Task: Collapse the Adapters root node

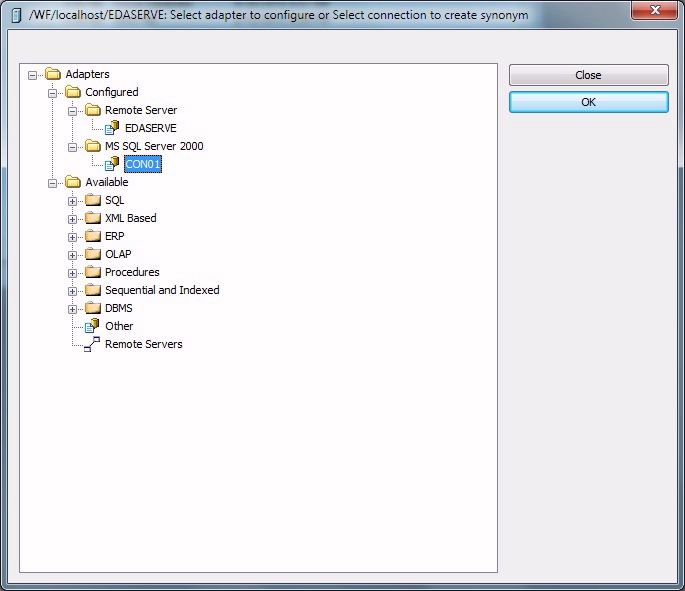Action: coord(32,76)
